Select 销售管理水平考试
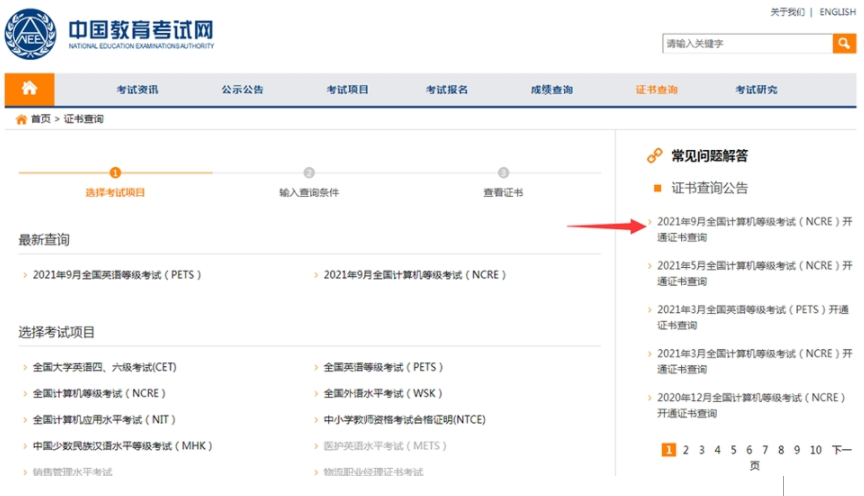 click(72, 472)
